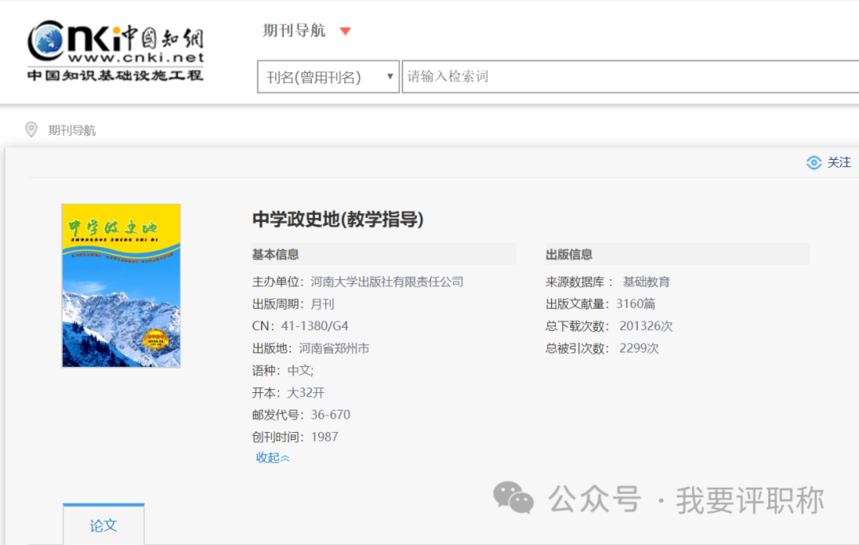Select the 总下载次数 value 201326次
This screenshot has height=545, width=859.
(646, 326)
